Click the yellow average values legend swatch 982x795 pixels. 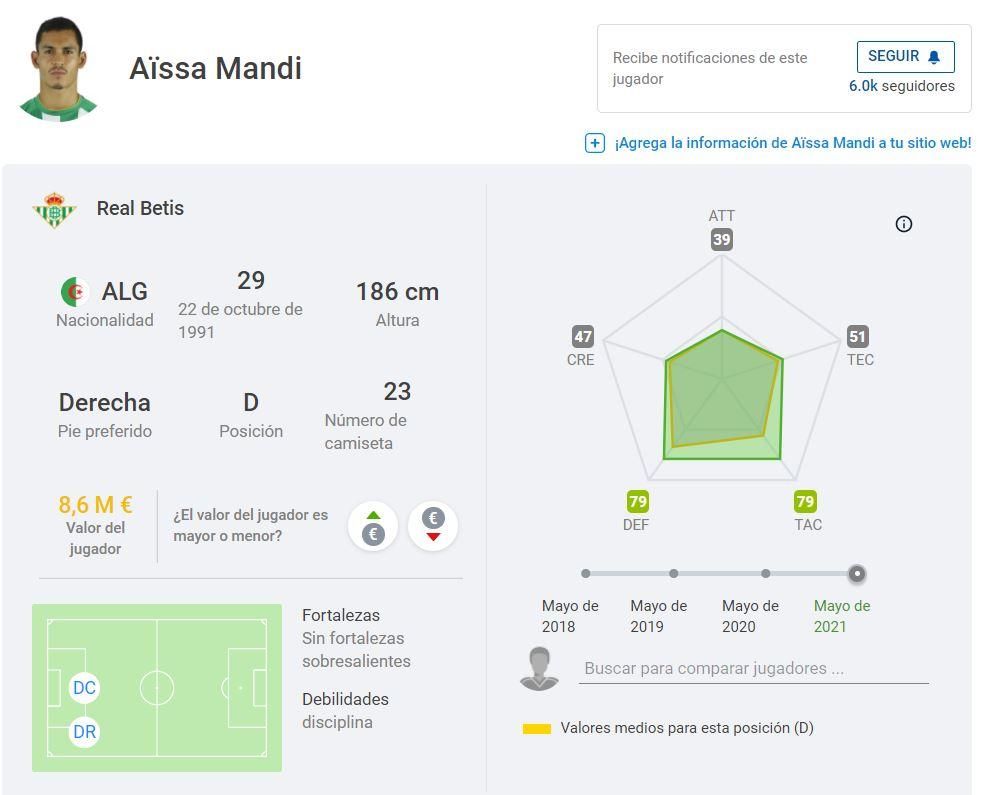537,729
